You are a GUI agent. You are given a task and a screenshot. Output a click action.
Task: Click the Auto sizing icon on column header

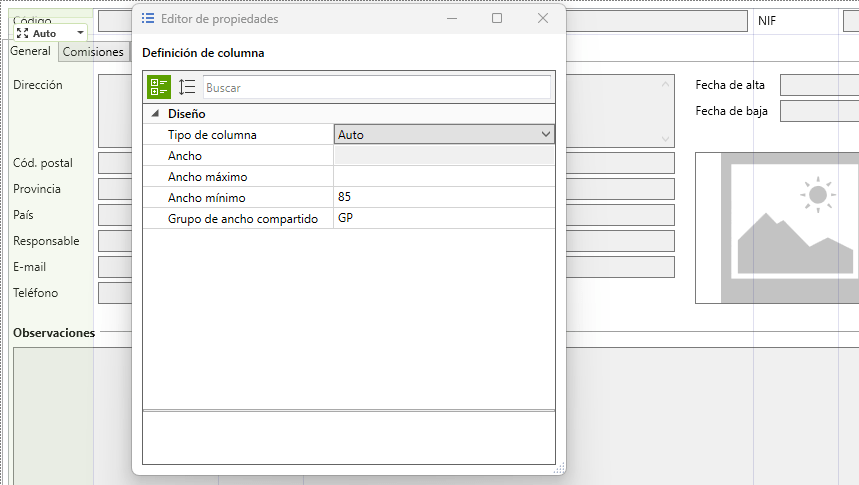pyautogui.click(x=22, y=33)
